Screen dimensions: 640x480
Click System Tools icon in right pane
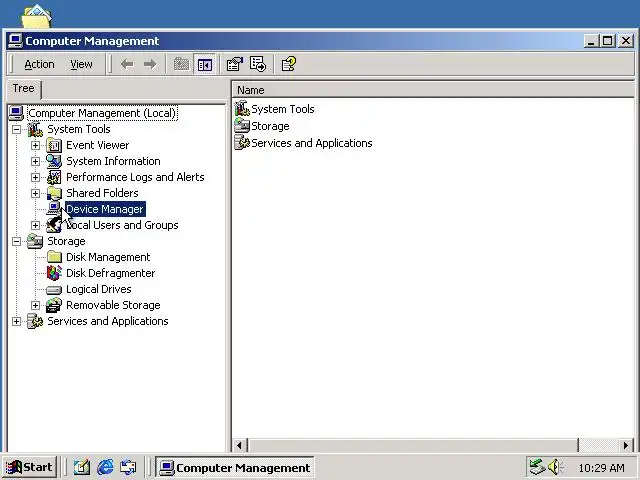(x=242, y=109)
